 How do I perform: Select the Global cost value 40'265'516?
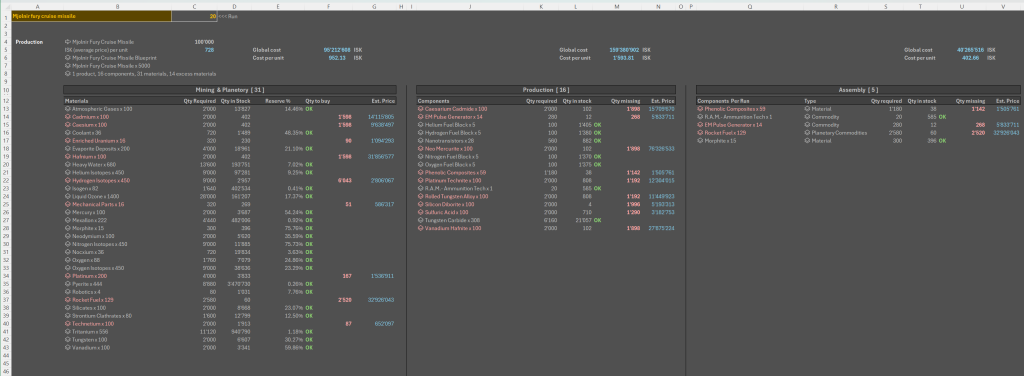click(x=970, y=50)
